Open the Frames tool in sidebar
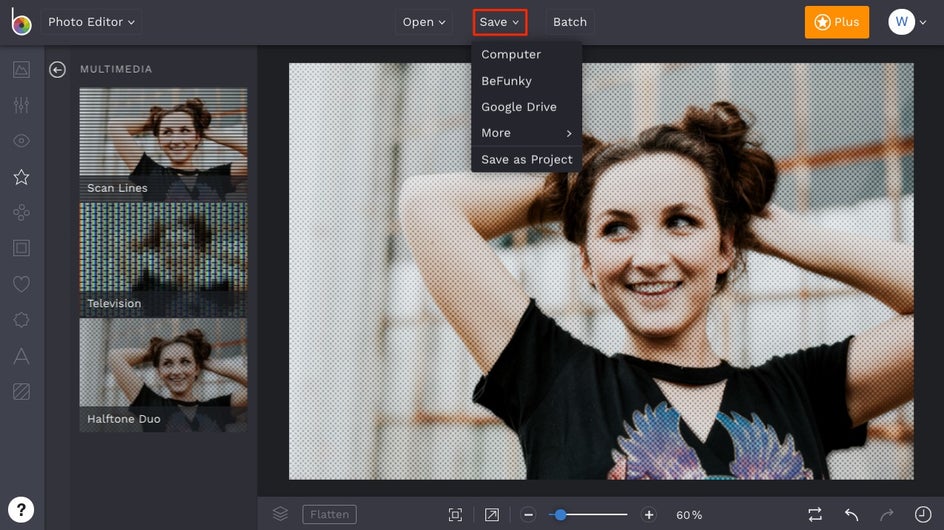944x530 pixels. pos(21,248)
